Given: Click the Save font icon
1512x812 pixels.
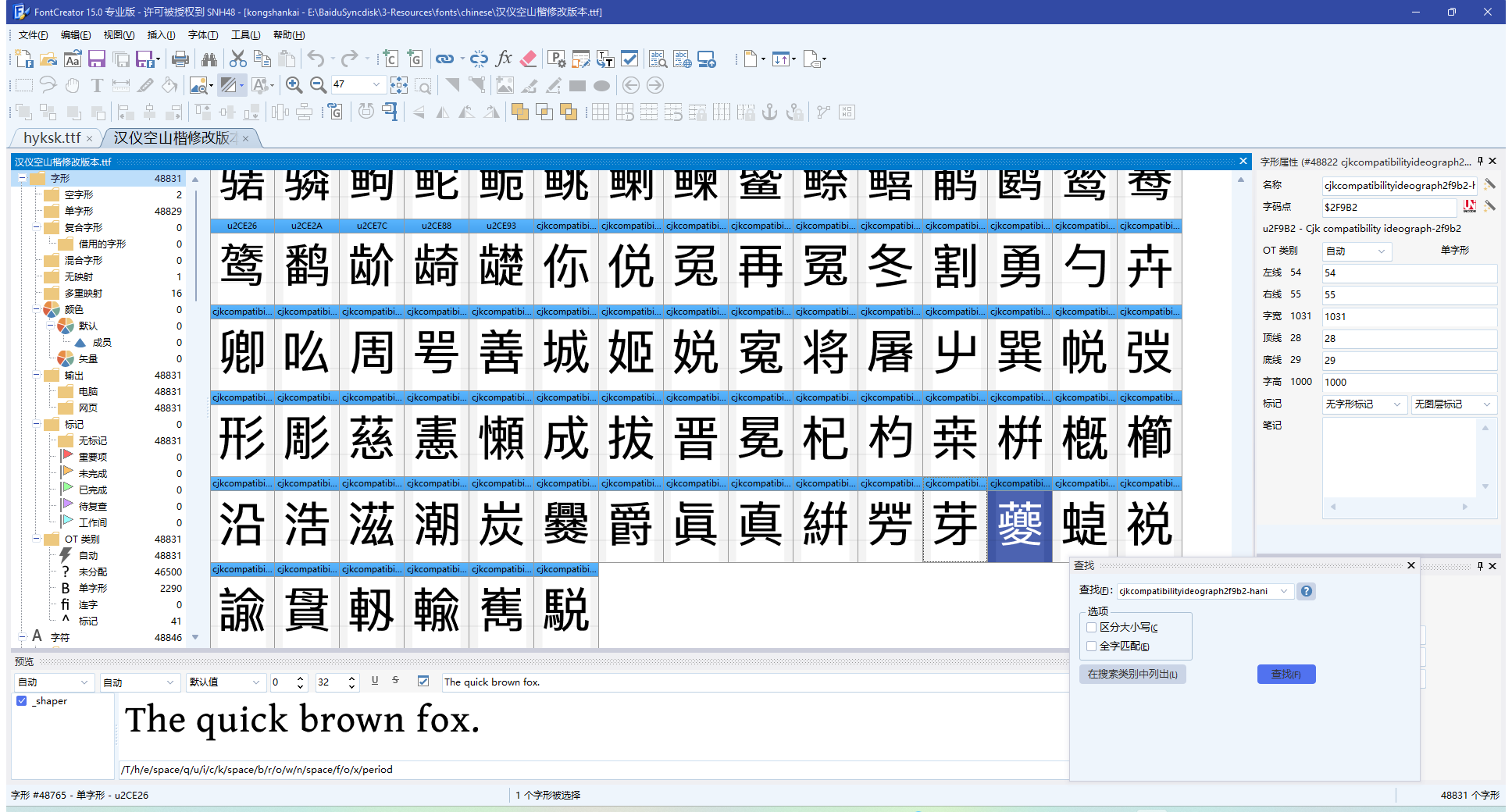Looking at the screenshot, I should point(97,59).
